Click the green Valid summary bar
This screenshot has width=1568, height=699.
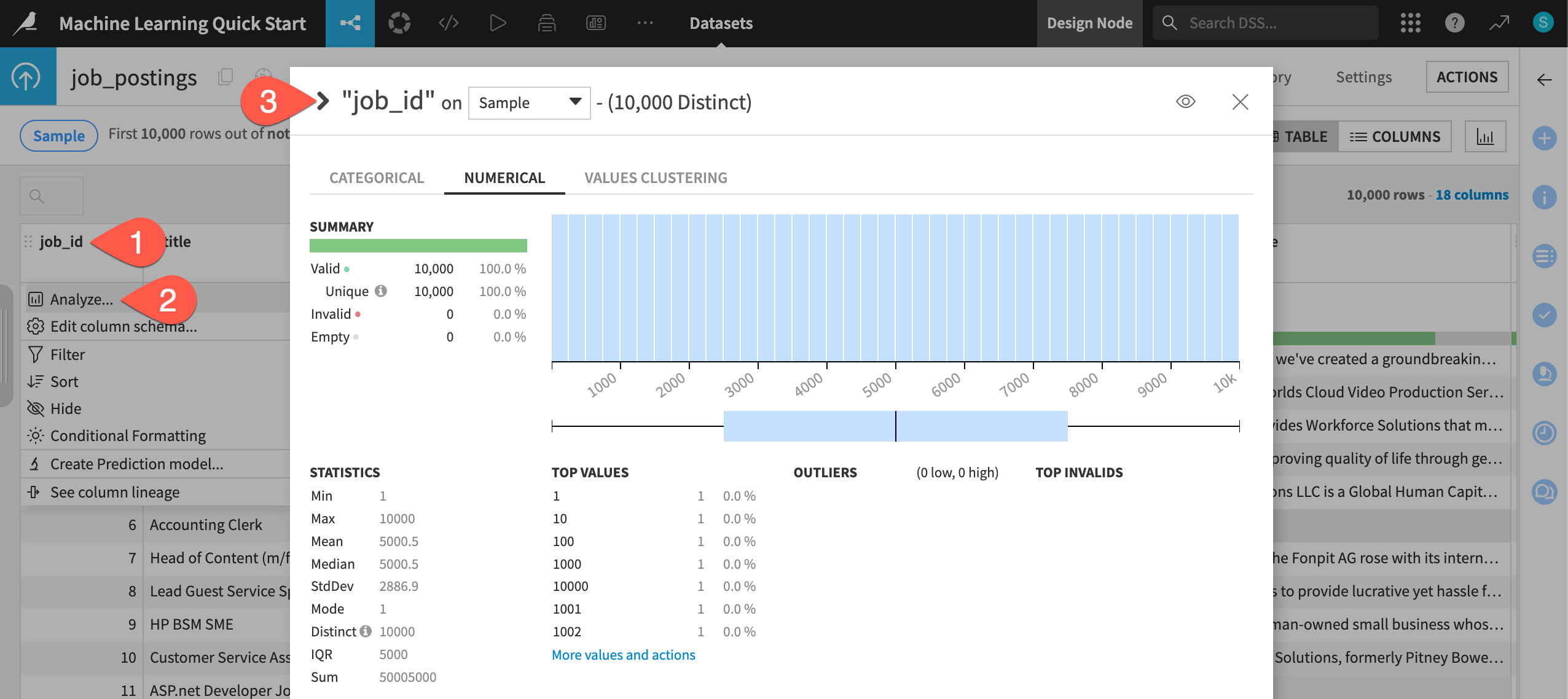(418, 246)
